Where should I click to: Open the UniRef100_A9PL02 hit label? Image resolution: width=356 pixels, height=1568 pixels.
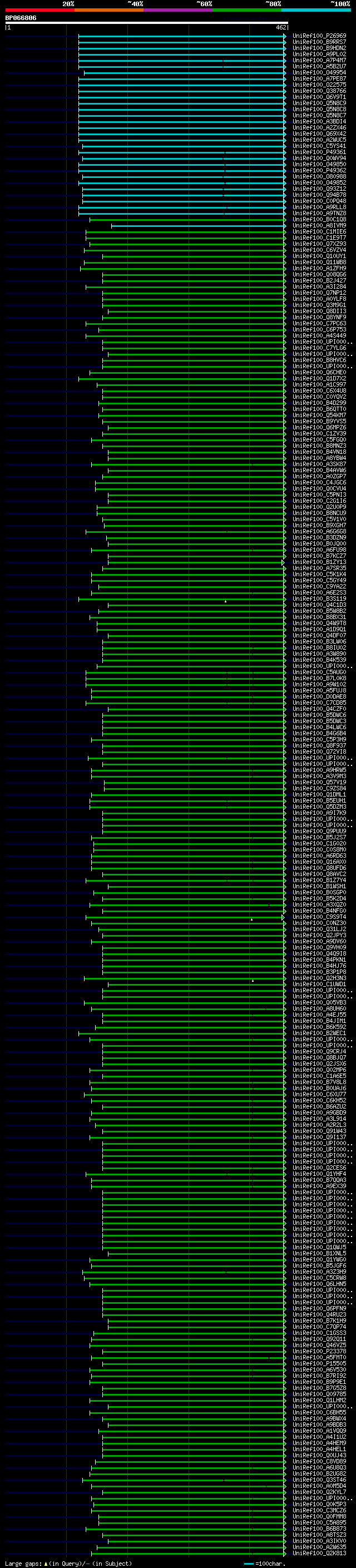(x=319, y=54)
